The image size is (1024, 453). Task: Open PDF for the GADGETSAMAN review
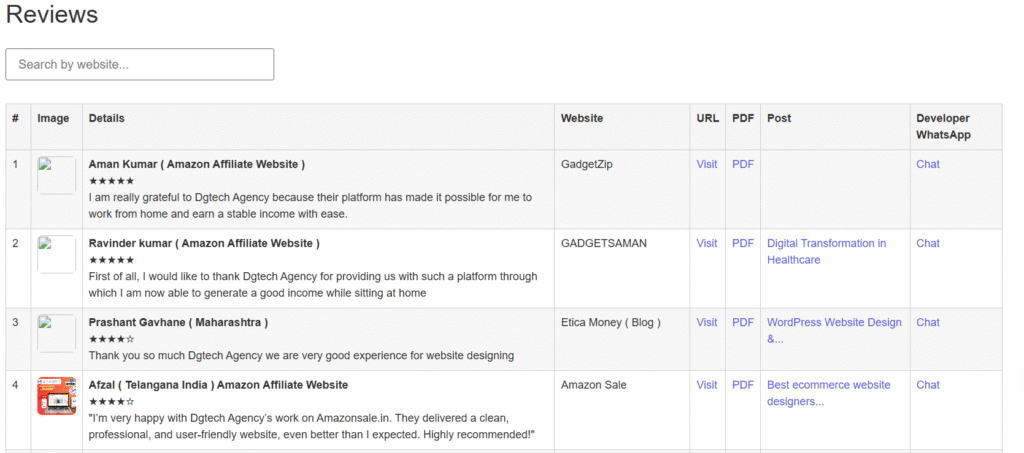[743, 243]
